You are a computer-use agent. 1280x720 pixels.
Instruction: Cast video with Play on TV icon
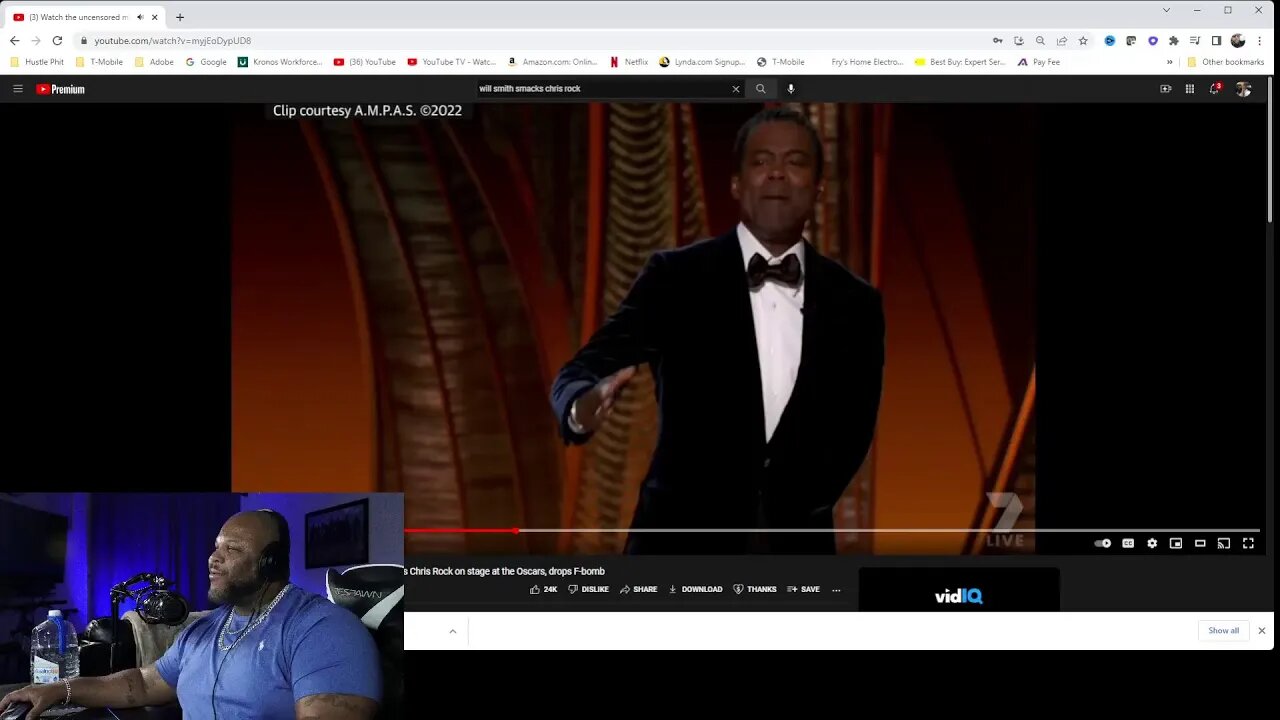tap(1224, 543)
